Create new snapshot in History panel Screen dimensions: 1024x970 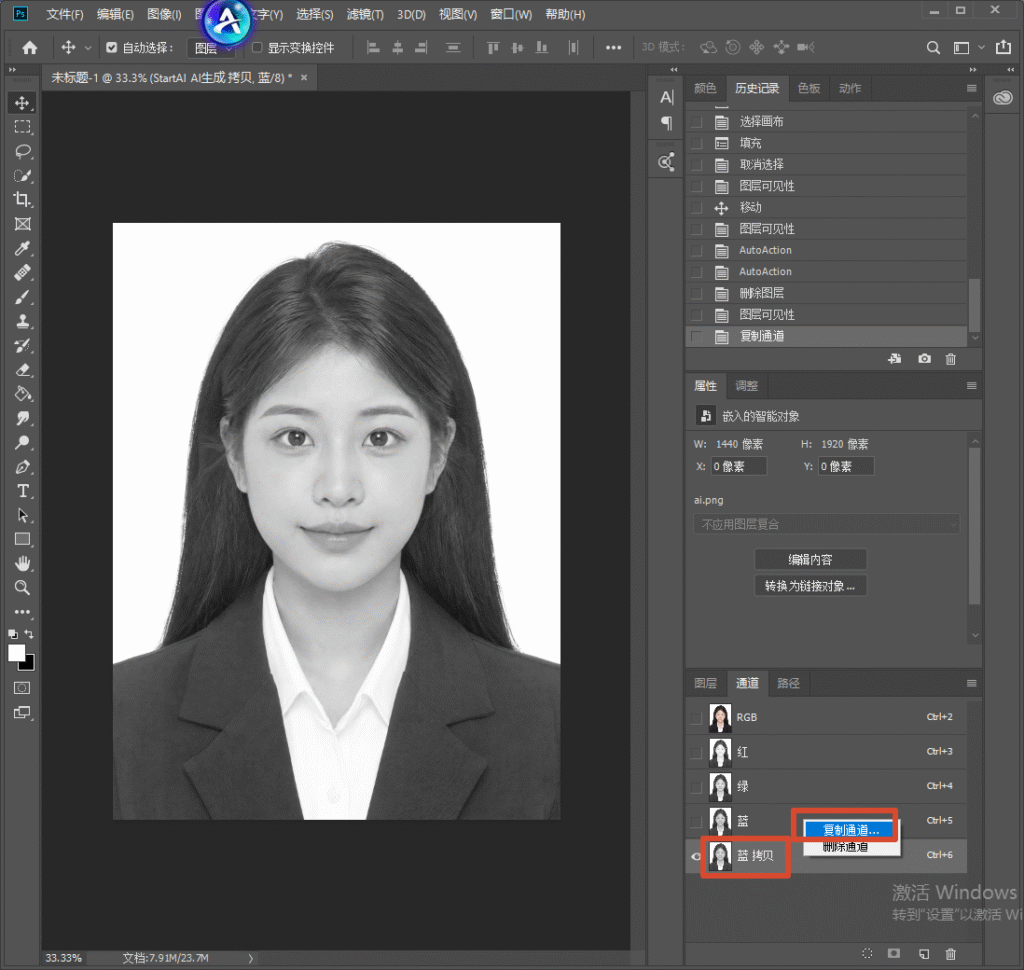click(924, 359)
